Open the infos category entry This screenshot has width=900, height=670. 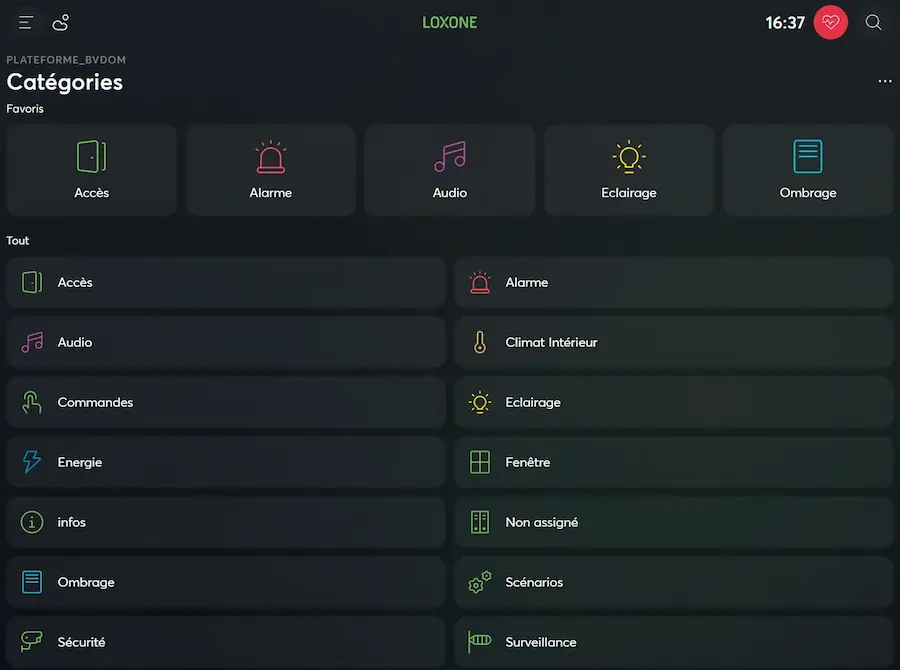click(x=225, y=522)
